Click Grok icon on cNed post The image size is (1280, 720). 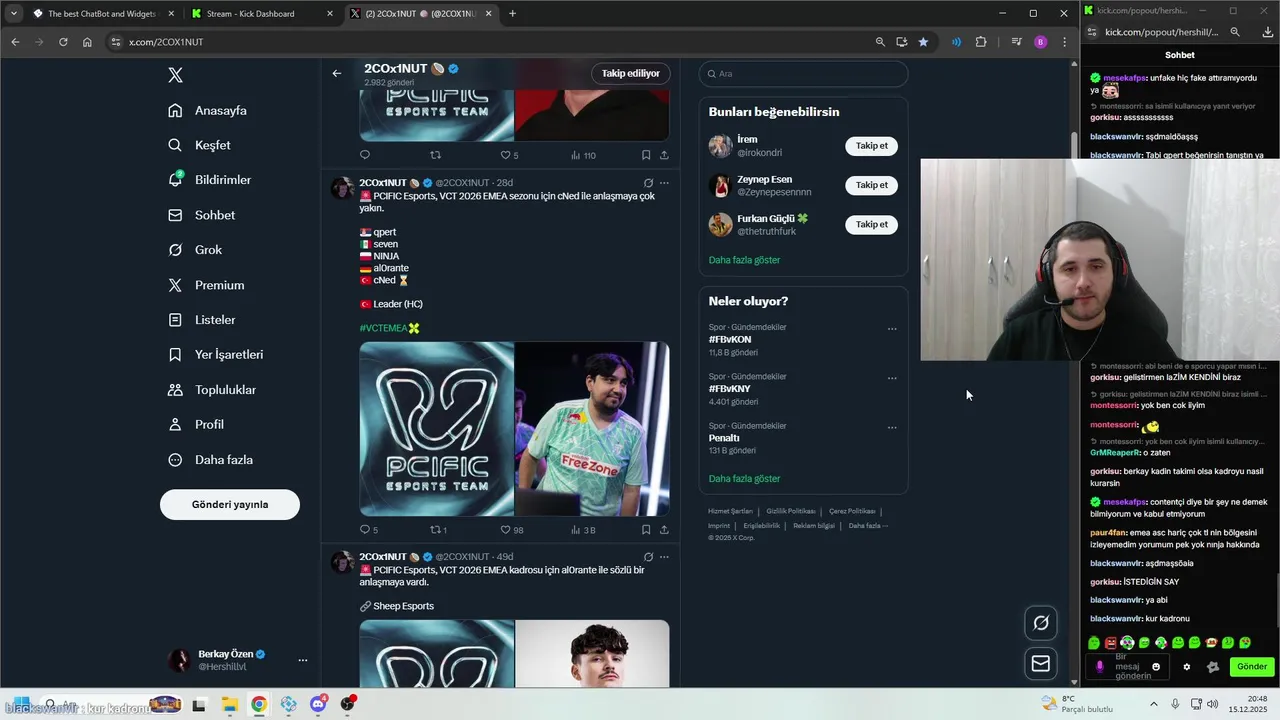[x=648, y=183]
